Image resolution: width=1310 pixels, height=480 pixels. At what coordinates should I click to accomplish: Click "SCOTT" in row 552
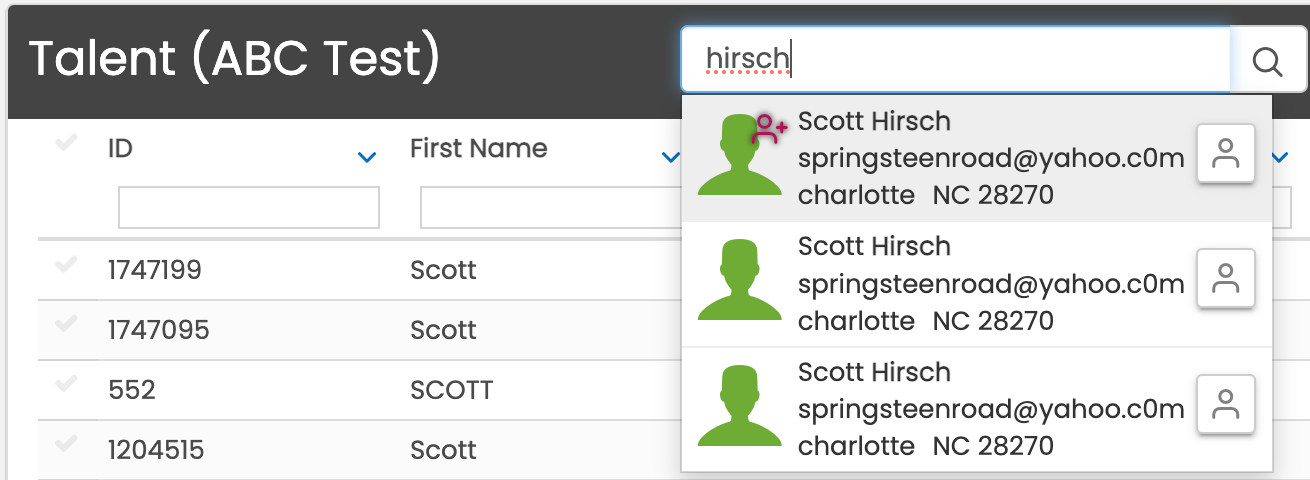tap(452, 389)
